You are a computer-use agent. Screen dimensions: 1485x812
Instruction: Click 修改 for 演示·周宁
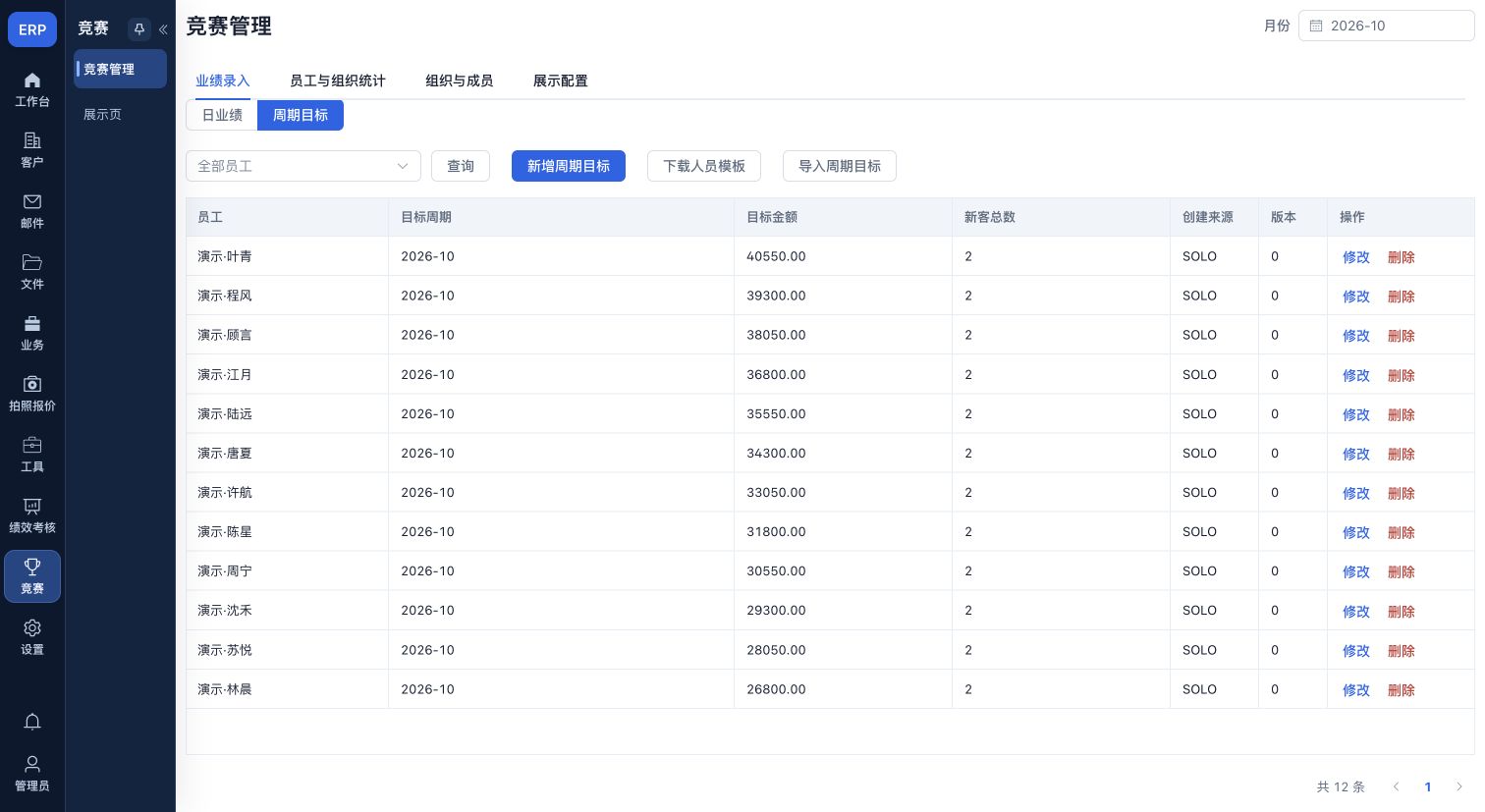click(x=1356, y=571)
